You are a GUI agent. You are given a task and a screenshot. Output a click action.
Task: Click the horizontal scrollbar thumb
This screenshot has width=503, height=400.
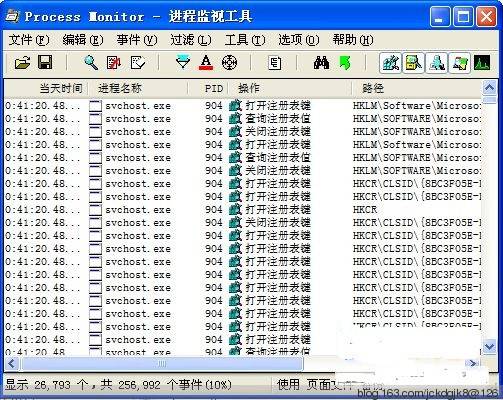(x=162, y=364)
